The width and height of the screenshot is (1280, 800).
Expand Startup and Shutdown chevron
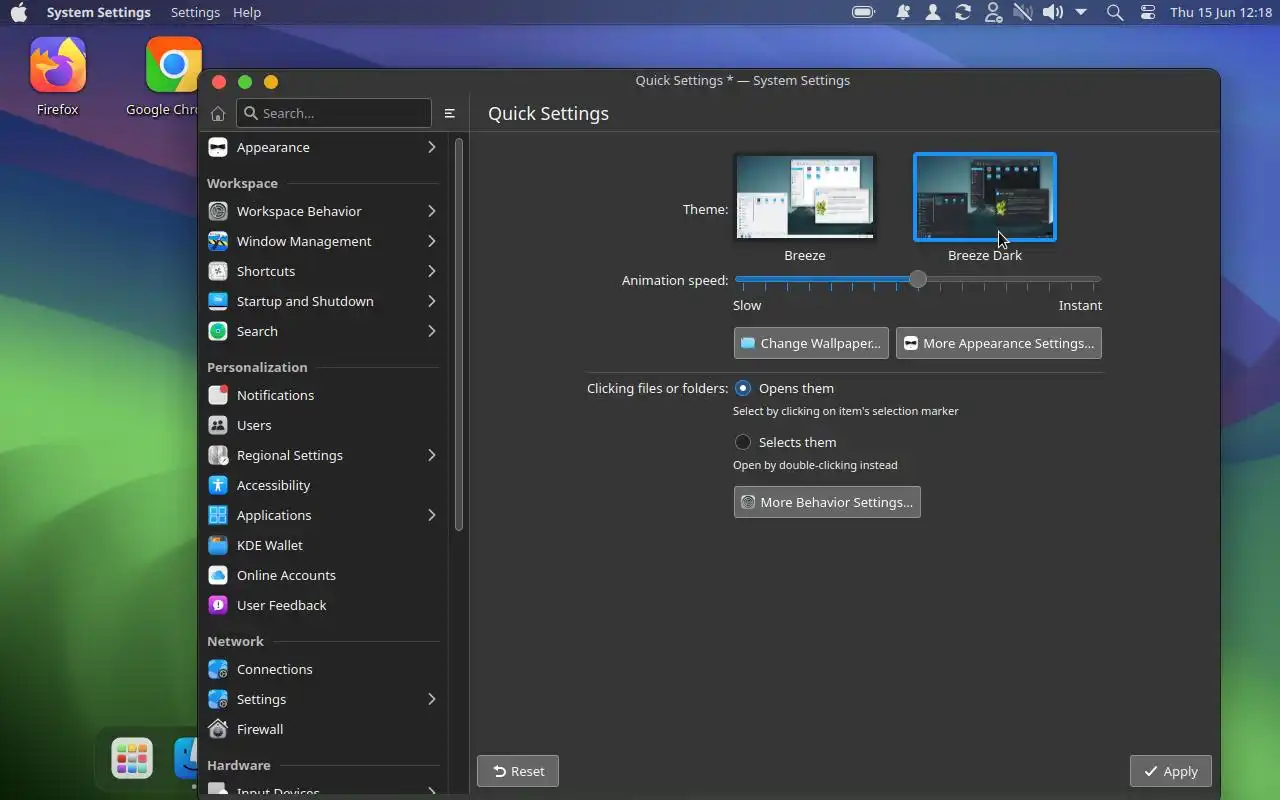pos(432,301)
